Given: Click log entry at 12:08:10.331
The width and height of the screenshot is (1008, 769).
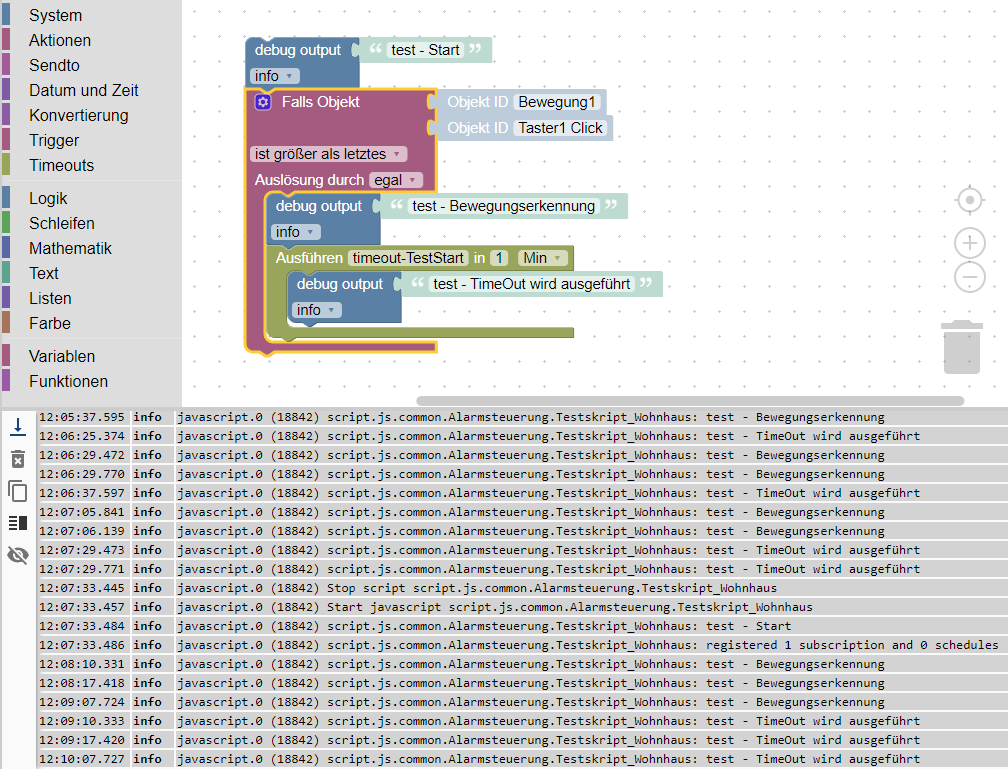Looking at the screenshot, I should pos(522,664).
